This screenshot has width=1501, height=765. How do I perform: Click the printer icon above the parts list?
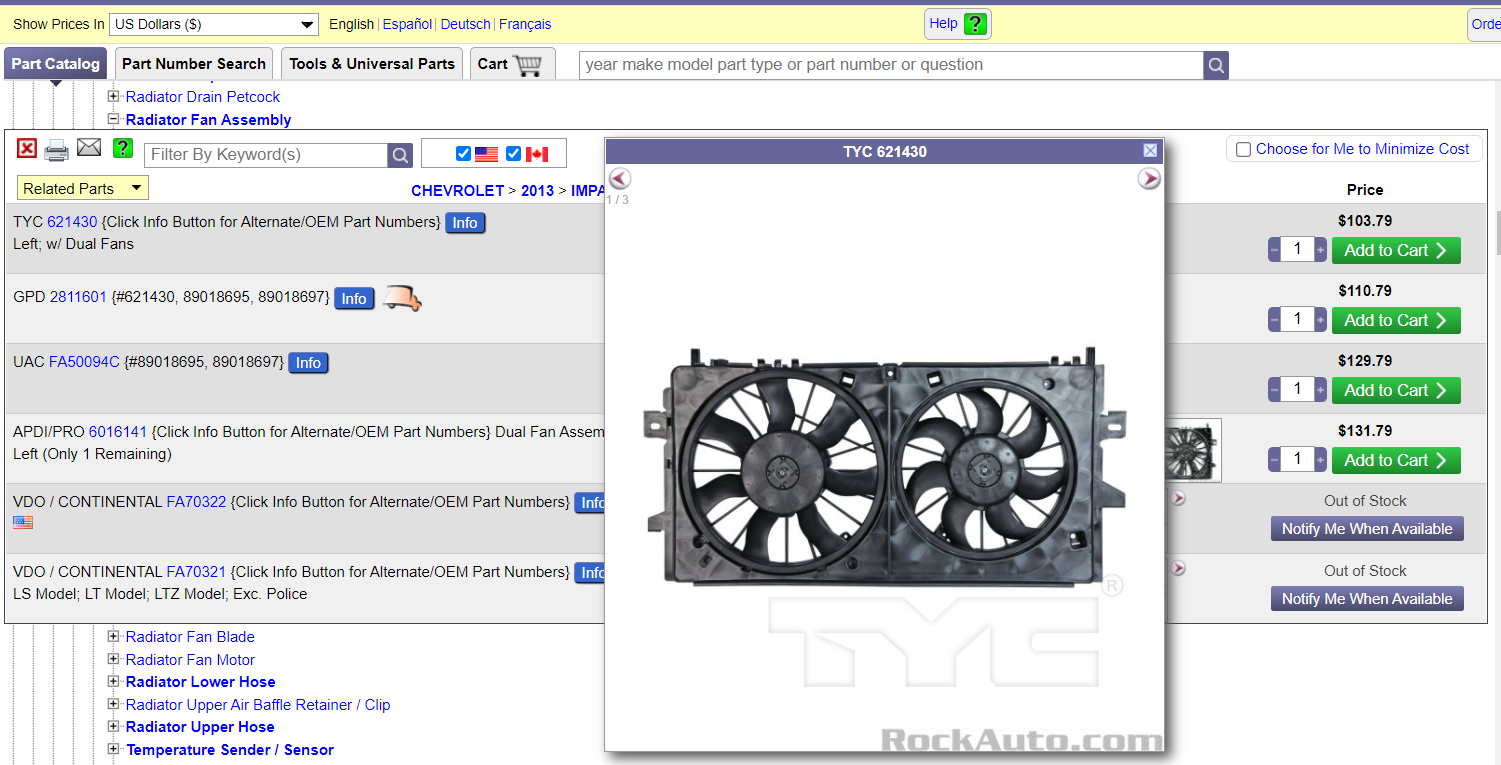57,150
